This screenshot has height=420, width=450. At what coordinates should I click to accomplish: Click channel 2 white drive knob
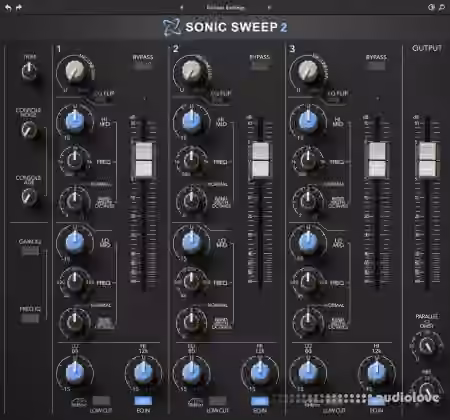[192, 71]
